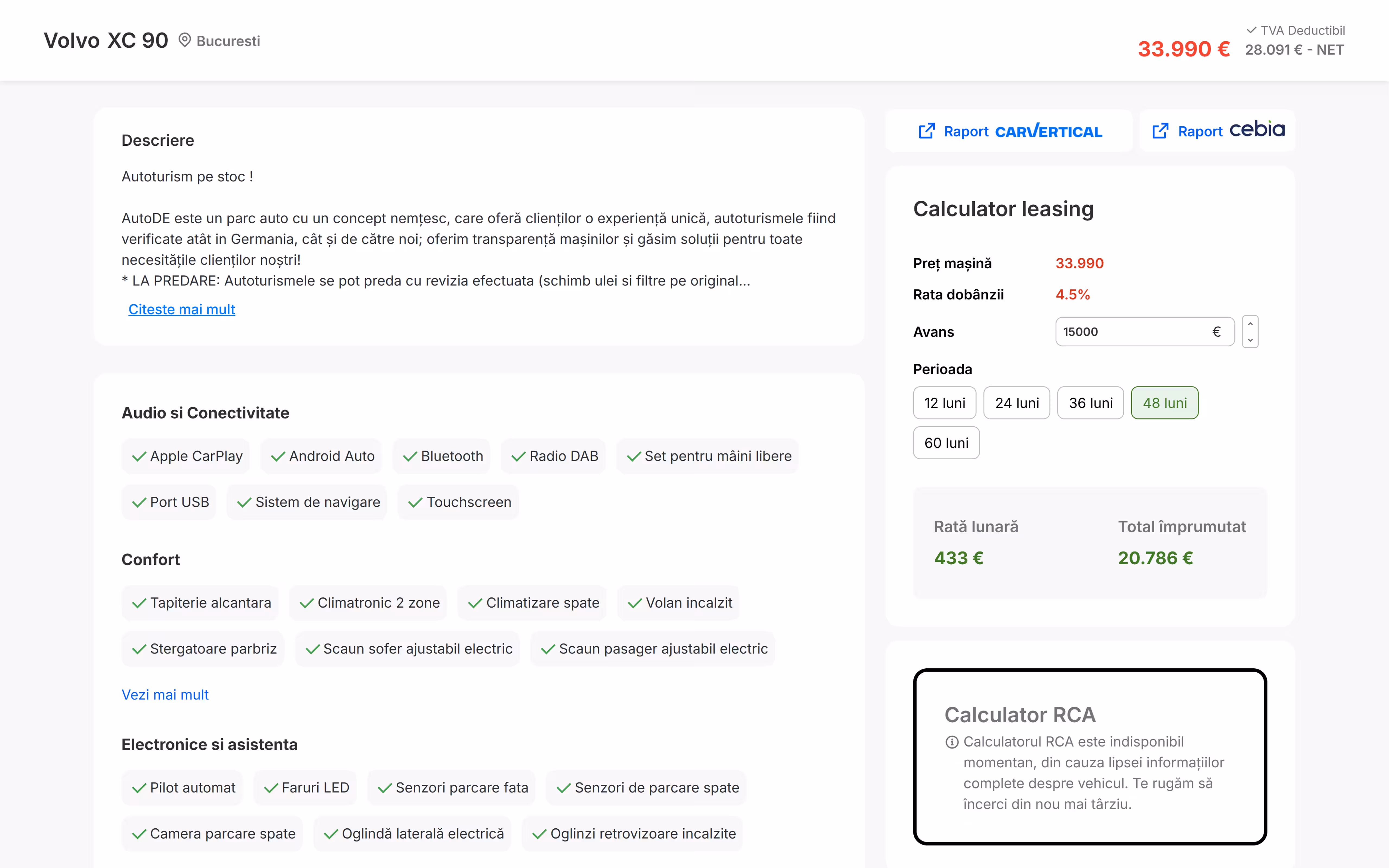Click the 28.091 € - NET price
This screenshot has width=1389, height=868.
1294,50
